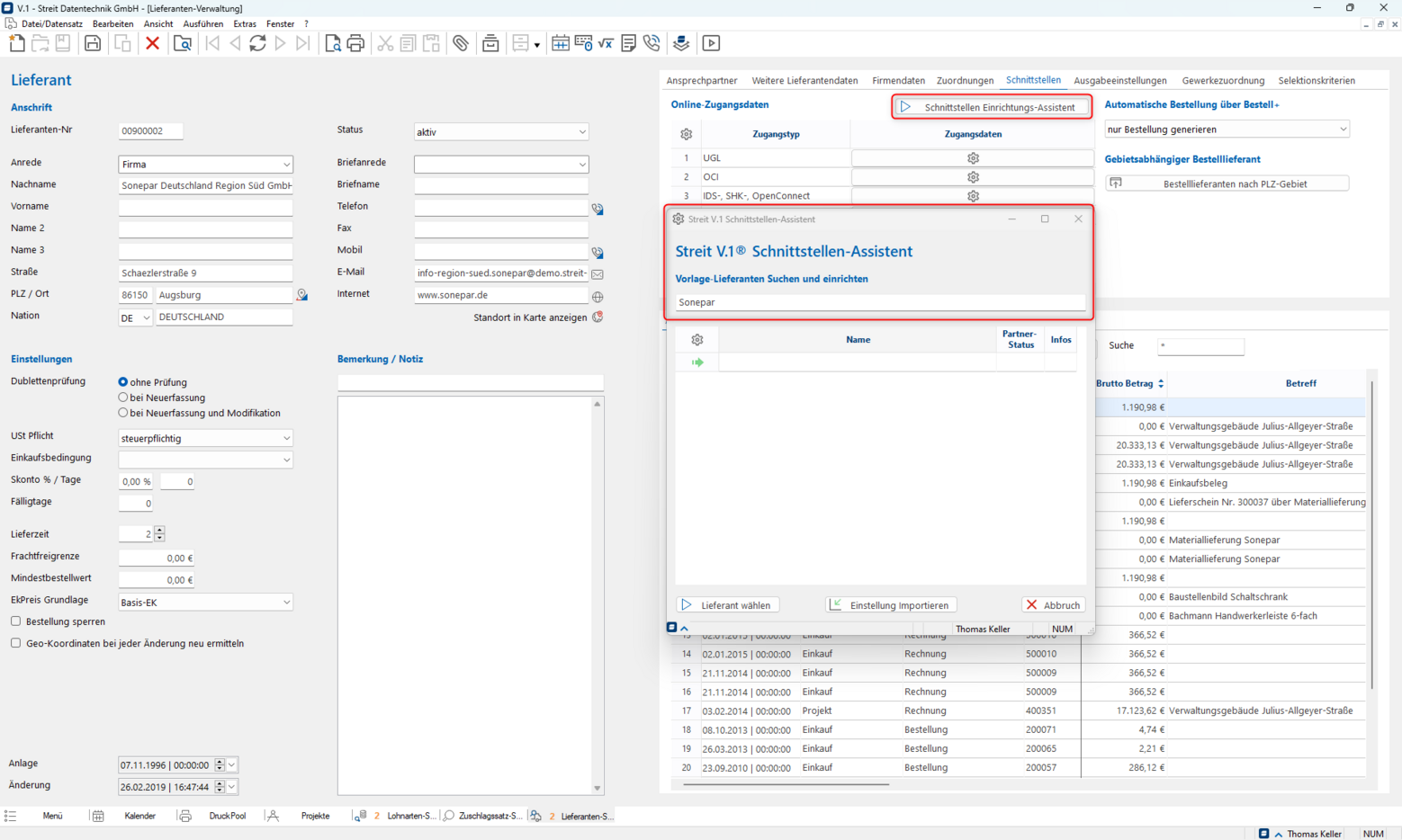
Task: Click the notes sheet toolbar icon
Action: coord(628,43)
